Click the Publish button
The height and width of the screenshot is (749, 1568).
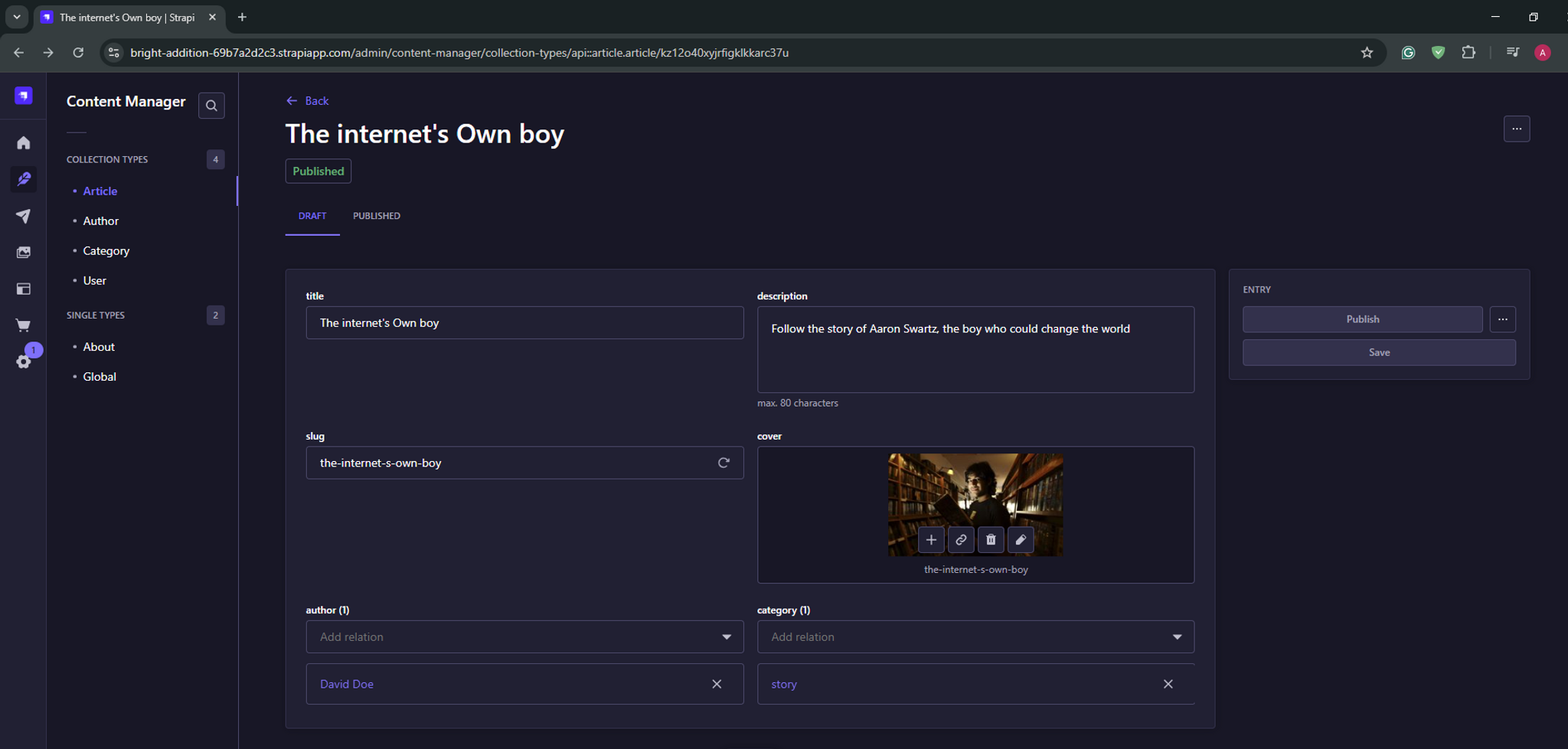(x=1362, y=319)
